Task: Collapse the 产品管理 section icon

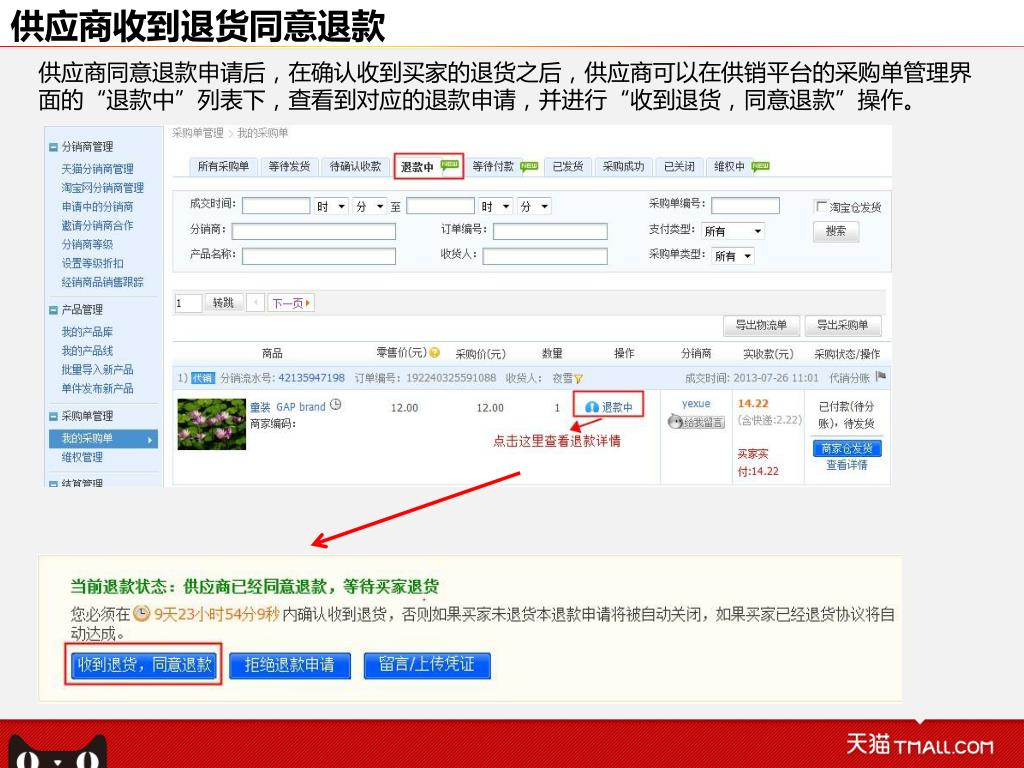Action: [x=54, y=310]
